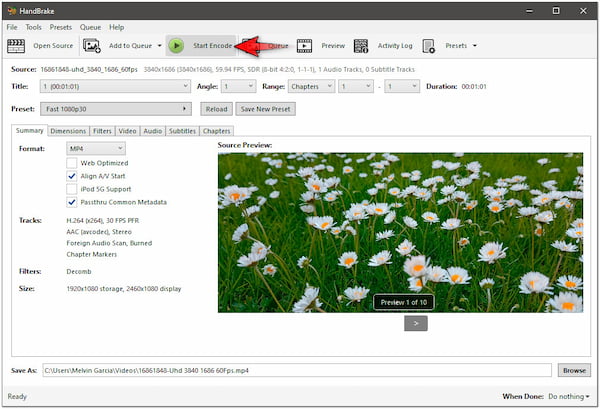Click the H.264 (x264), 30 FPS PFR track text
Viewport: 600px width, 409px height.
(103, 220)
